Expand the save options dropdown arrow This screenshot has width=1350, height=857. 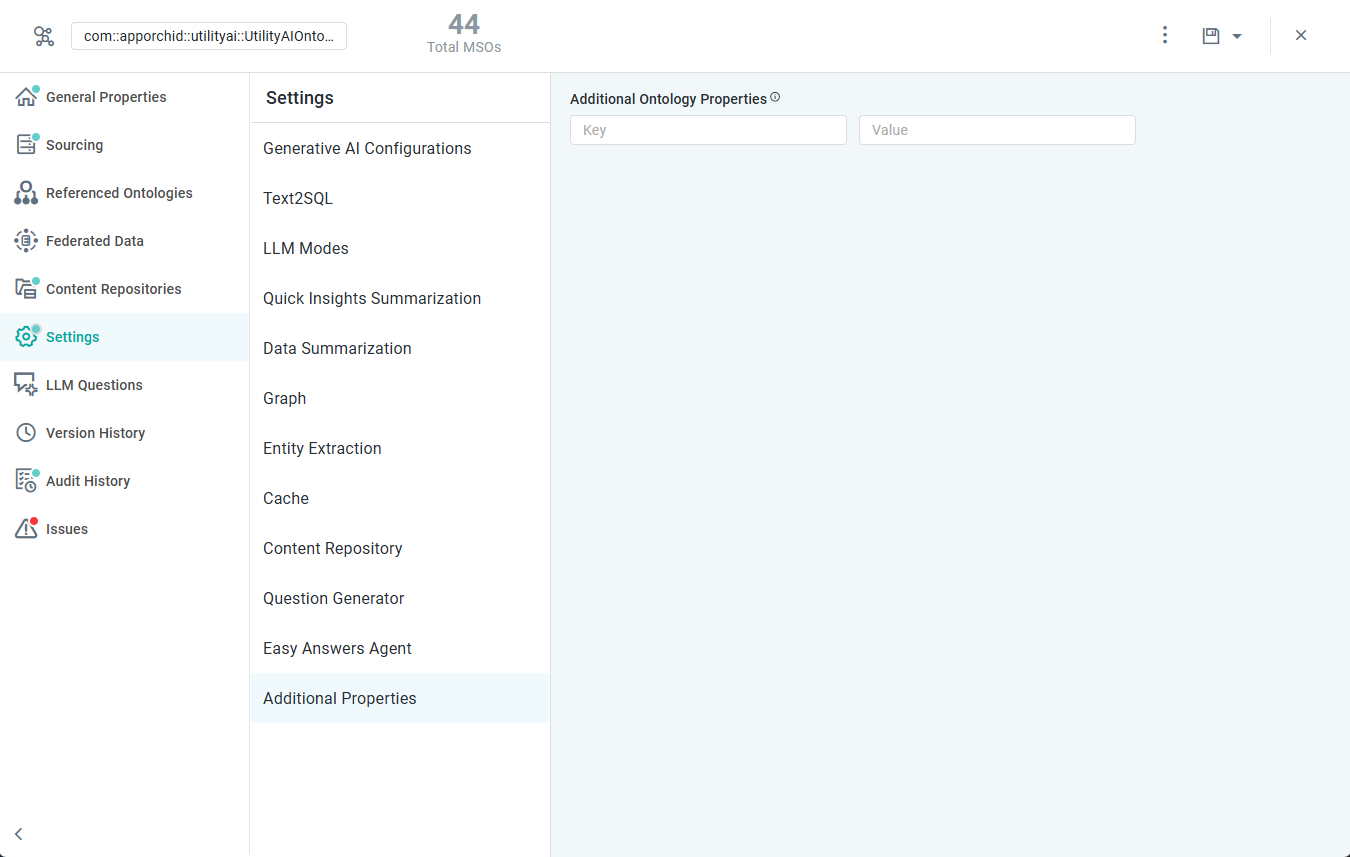click(x=1237, y=36)
